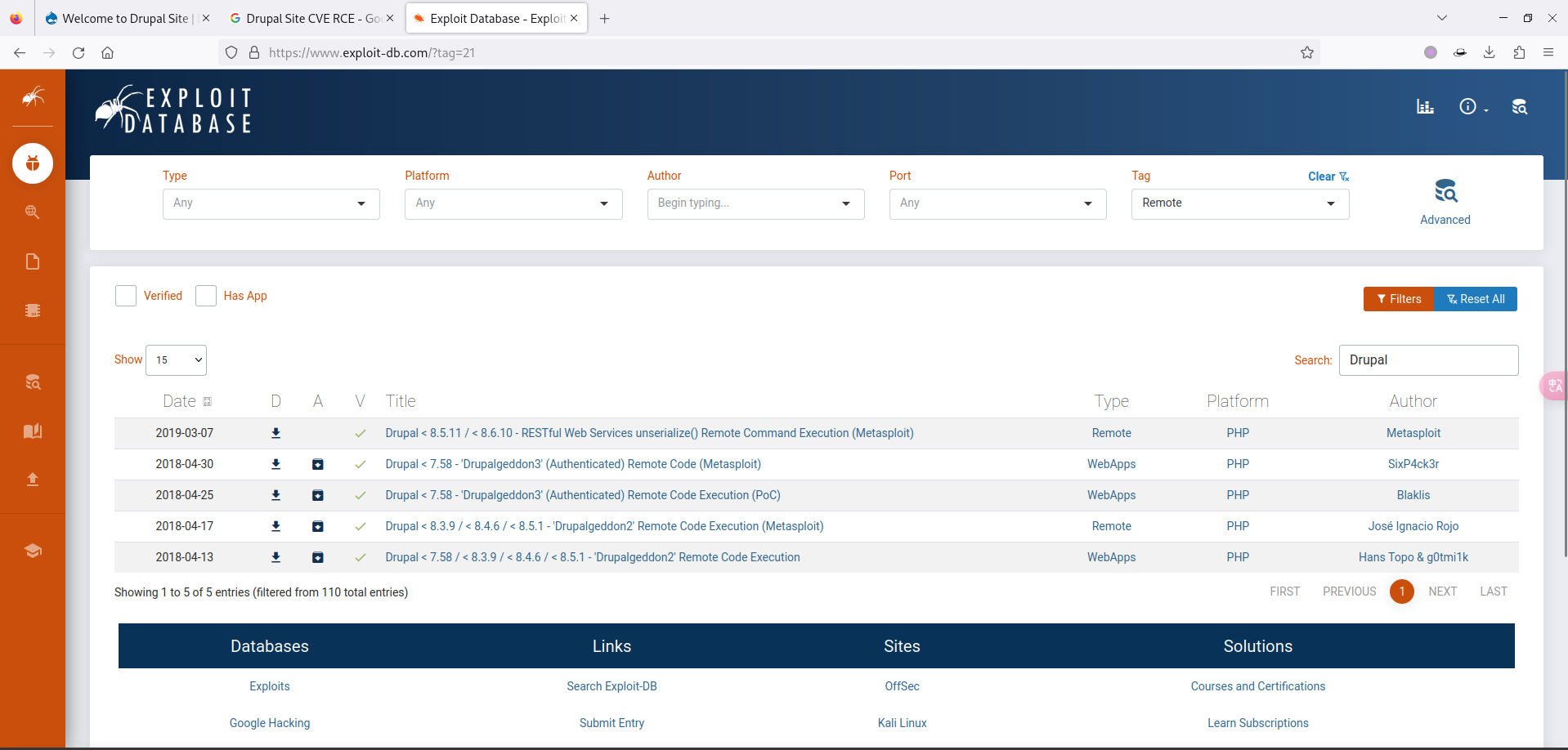Download the 2018-04-25 Drupalgeddon3 PoC exploit
This screenshot has height=750, width=1568.
pos(276,496)
